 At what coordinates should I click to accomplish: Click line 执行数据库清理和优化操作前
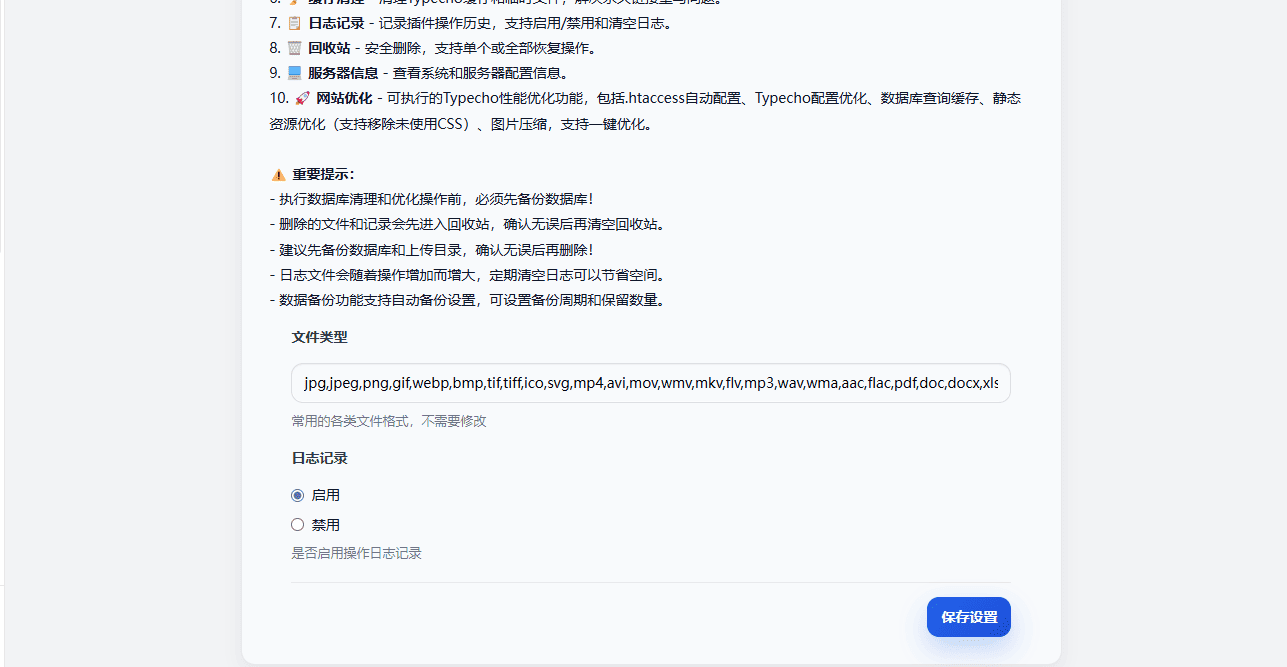point(431,199)
